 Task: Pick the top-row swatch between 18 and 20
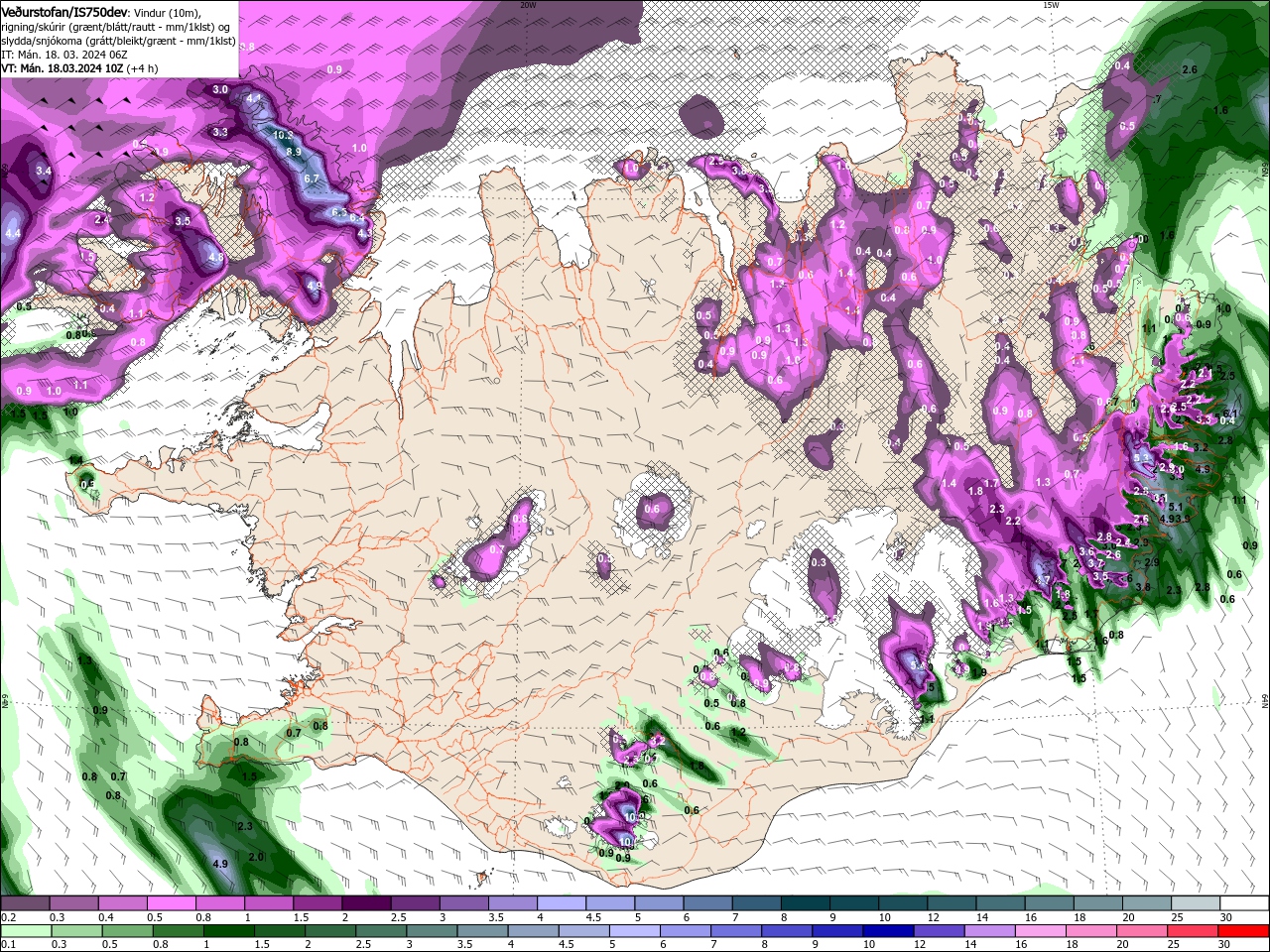pos(1098,903)
